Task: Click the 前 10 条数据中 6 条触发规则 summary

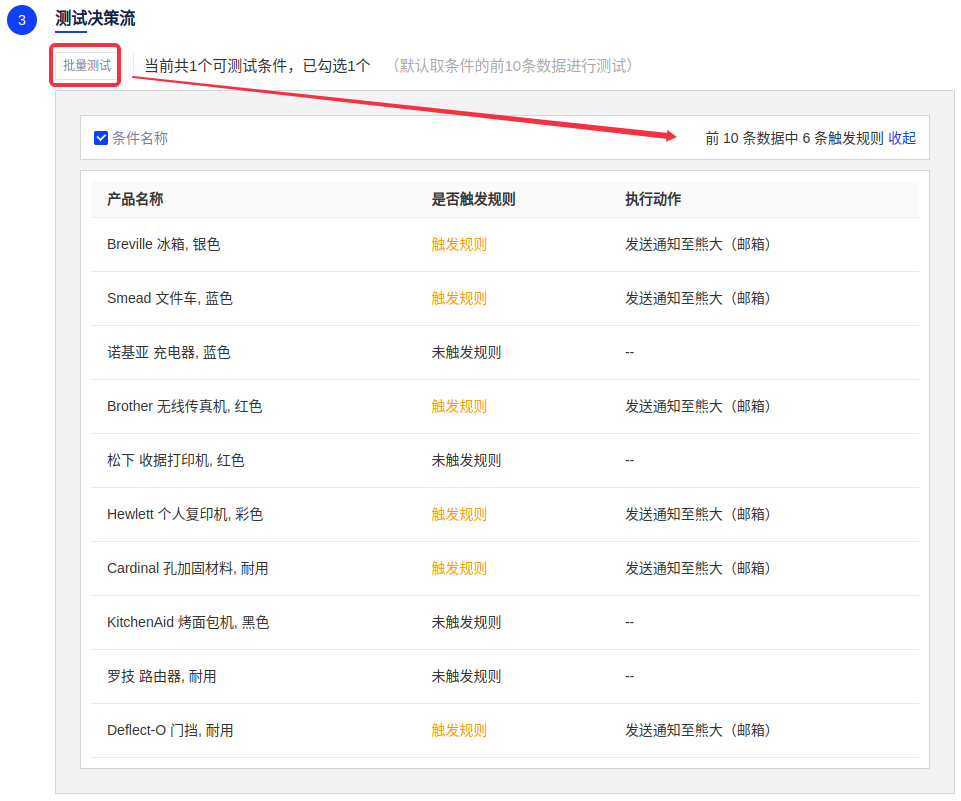Action: click(794, 138)
